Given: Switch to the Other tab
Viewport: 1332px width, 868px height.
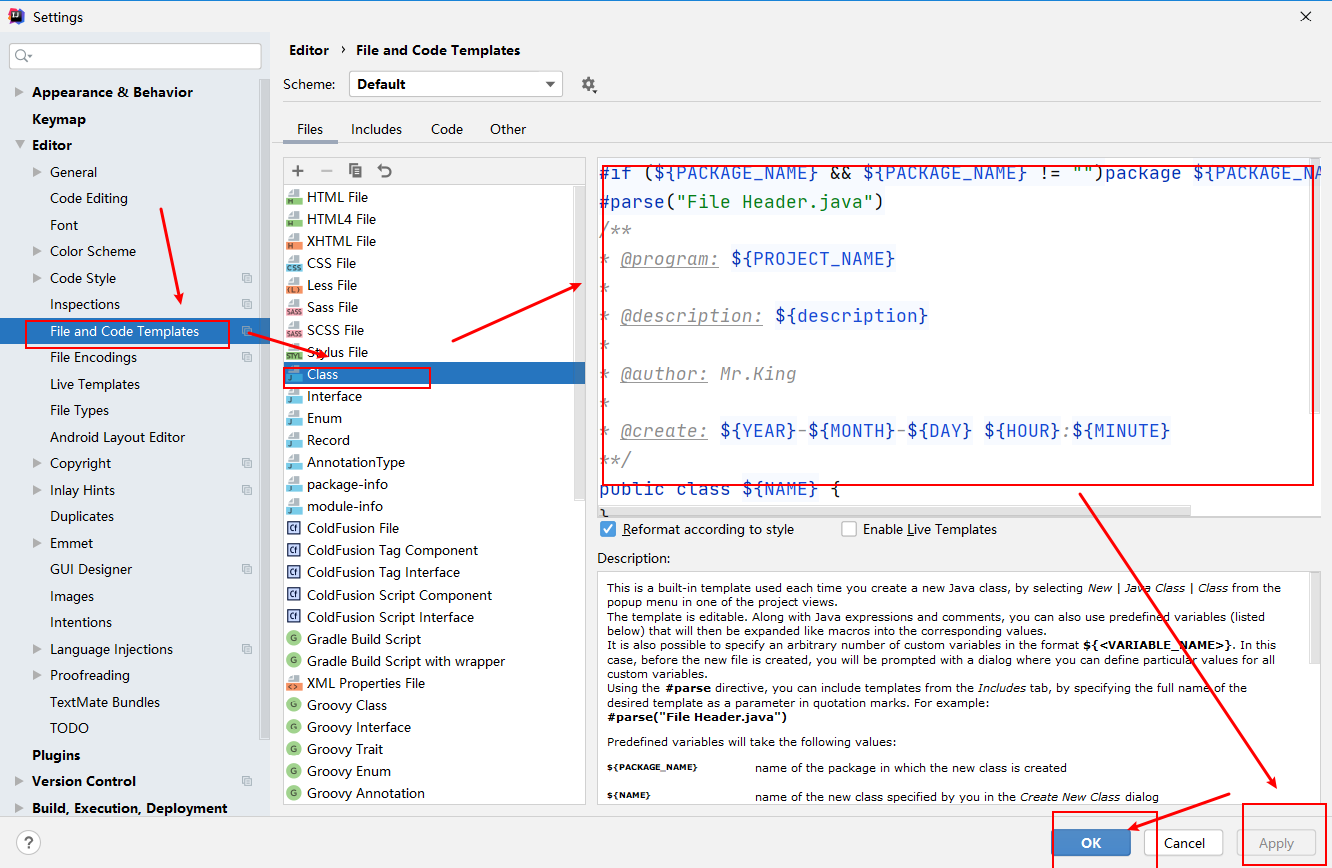Looking at the screenshot, I should 508,129.
